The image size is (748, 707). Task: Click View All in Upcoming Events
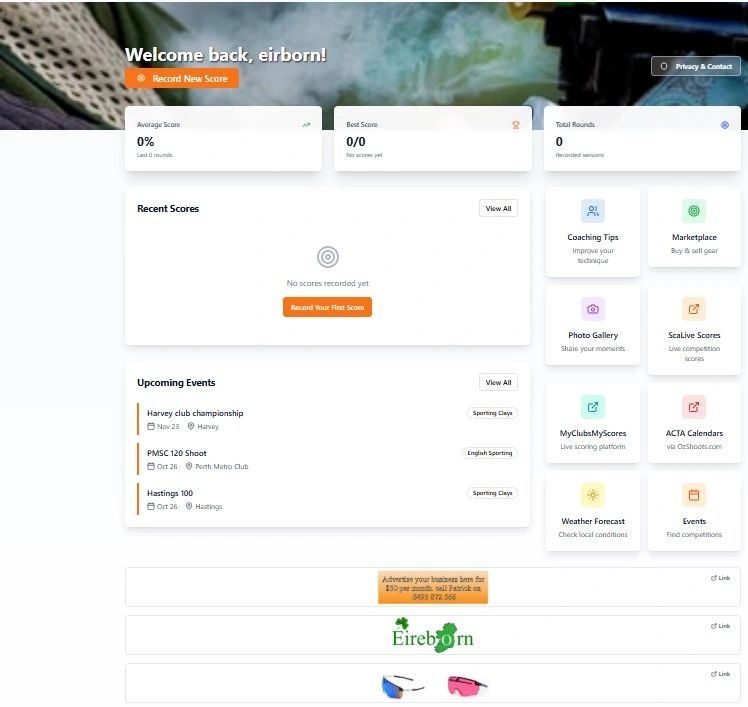[x=498, y=382]
